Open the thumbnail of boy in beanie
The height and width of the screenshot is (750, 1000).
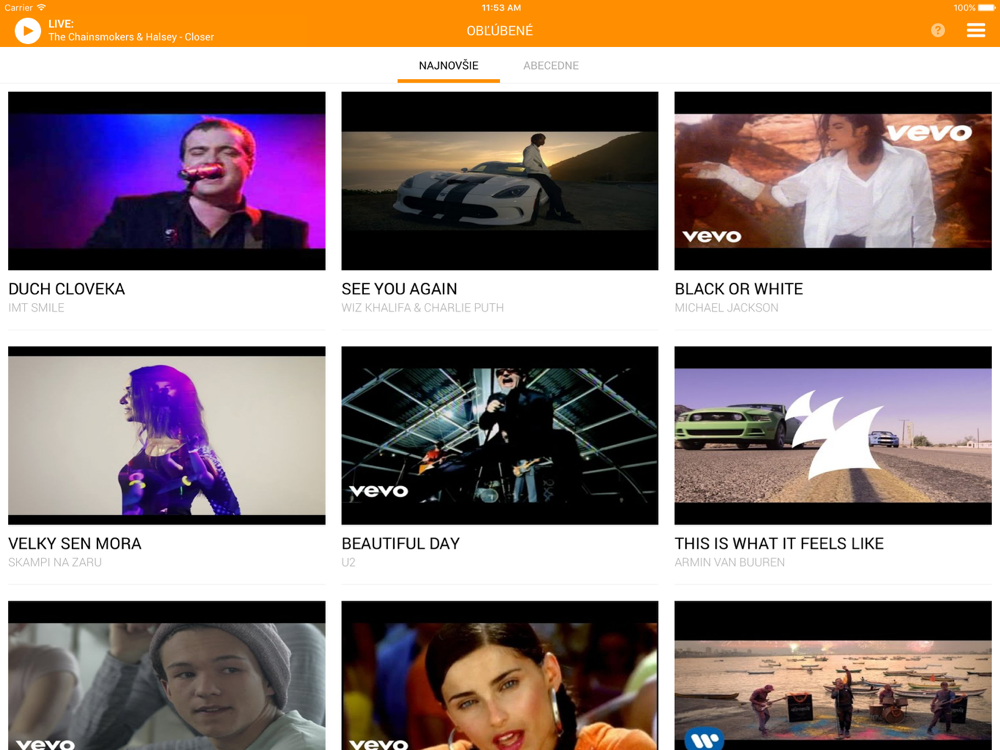[166, 675]
